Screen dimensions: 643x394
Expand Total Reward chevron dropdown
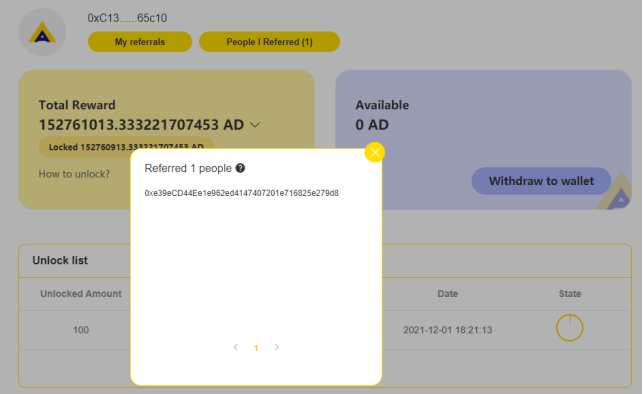pyautogui.click(x=255, y=125)
